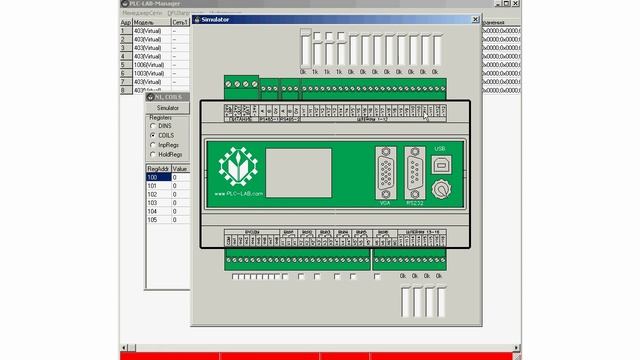Click the USB port on the controller
The width and height of the screenshot is (640, 360).
(441, 165)
